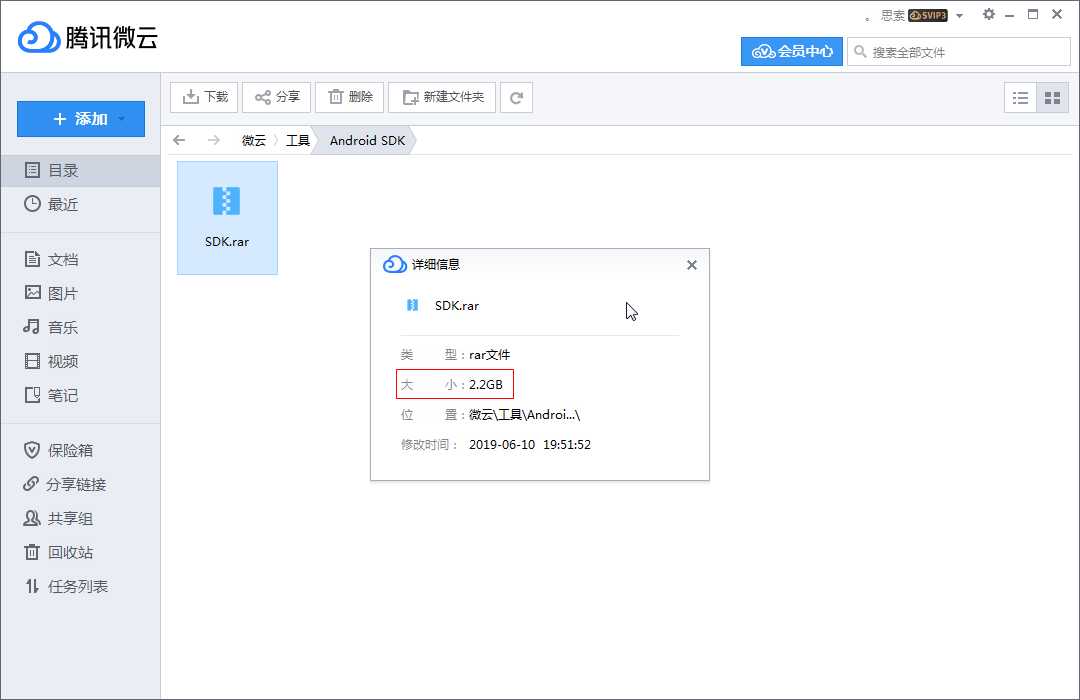Click the location path 微云\工具\Androi...
This screenshot has width=1080, height=700.
[x=524, y=415]
